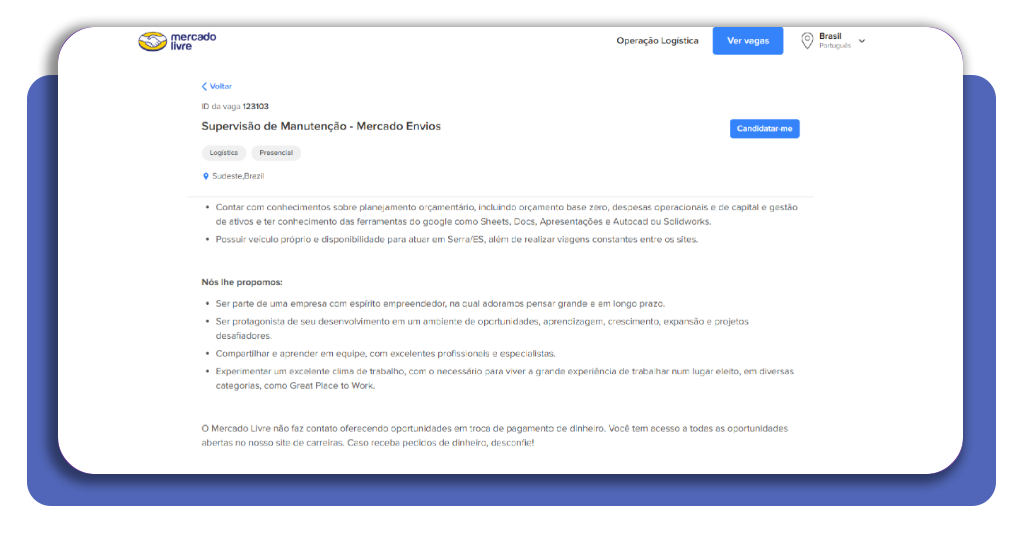The height and width of the screenshot is (536, 1024).
Task: Click the heading Nós lhe propomos:
Action: pos(242,282)
